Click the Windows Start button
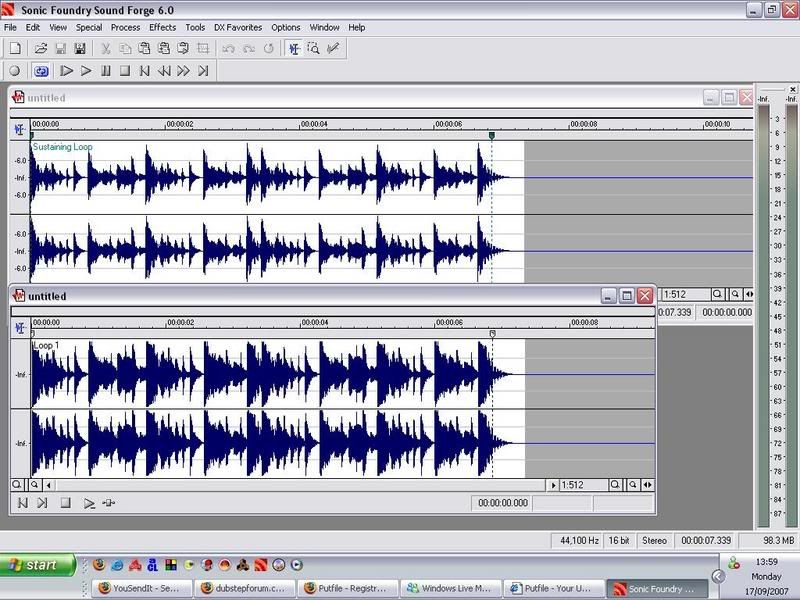800x600 pixels. [37, 565]
